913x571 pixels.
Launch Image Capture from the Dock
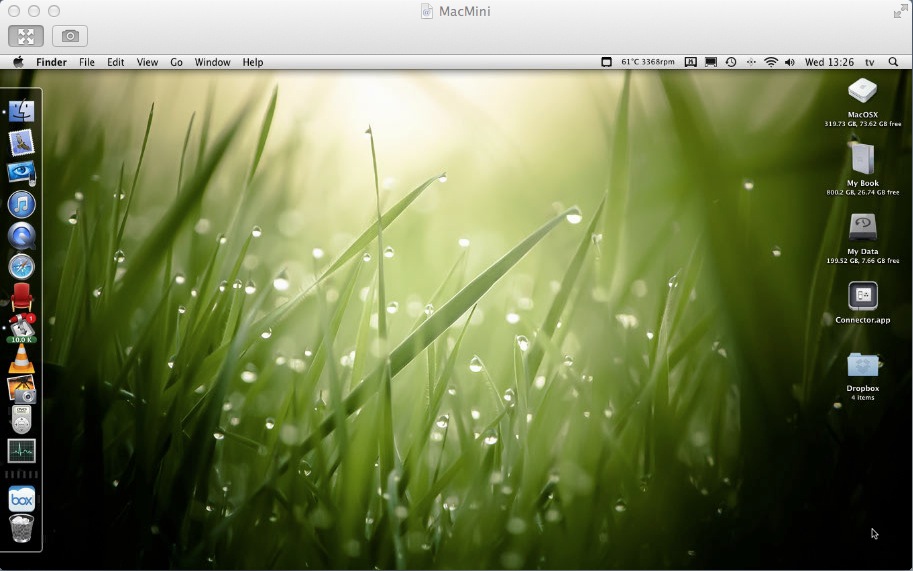pyautogui.click(x=22, y=389)
